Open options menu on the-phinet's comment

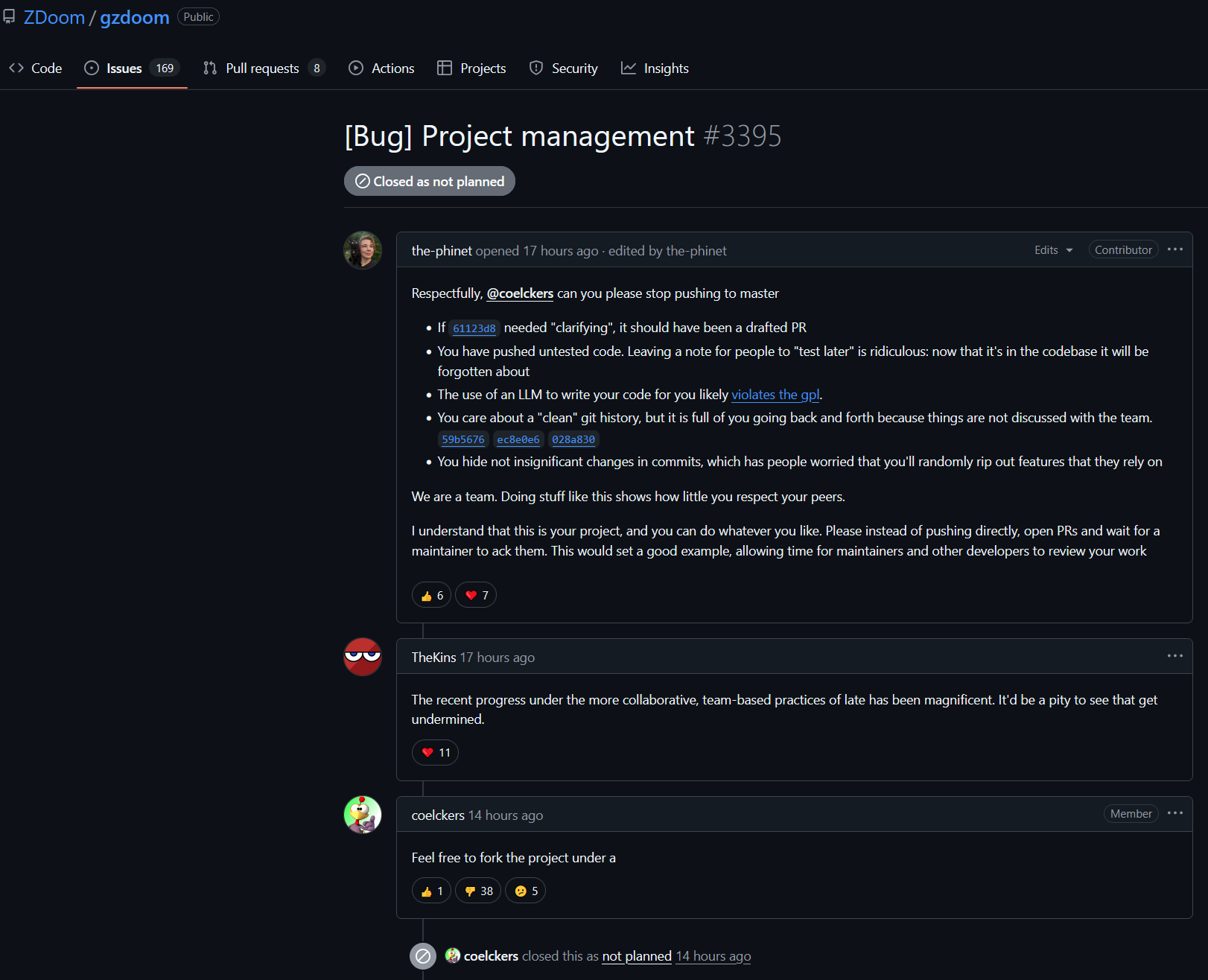(1175, 249)
